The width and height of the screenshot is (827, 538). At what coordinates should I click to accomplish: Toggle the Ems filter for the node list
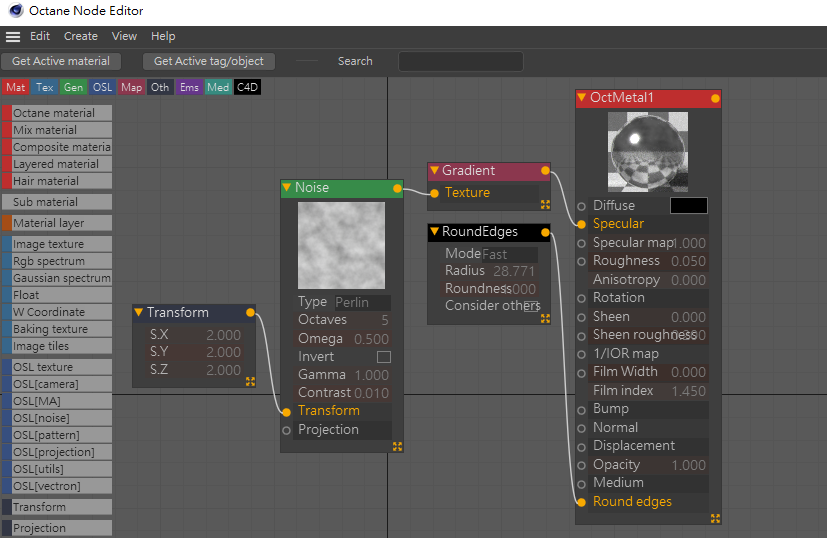point(189,87)
